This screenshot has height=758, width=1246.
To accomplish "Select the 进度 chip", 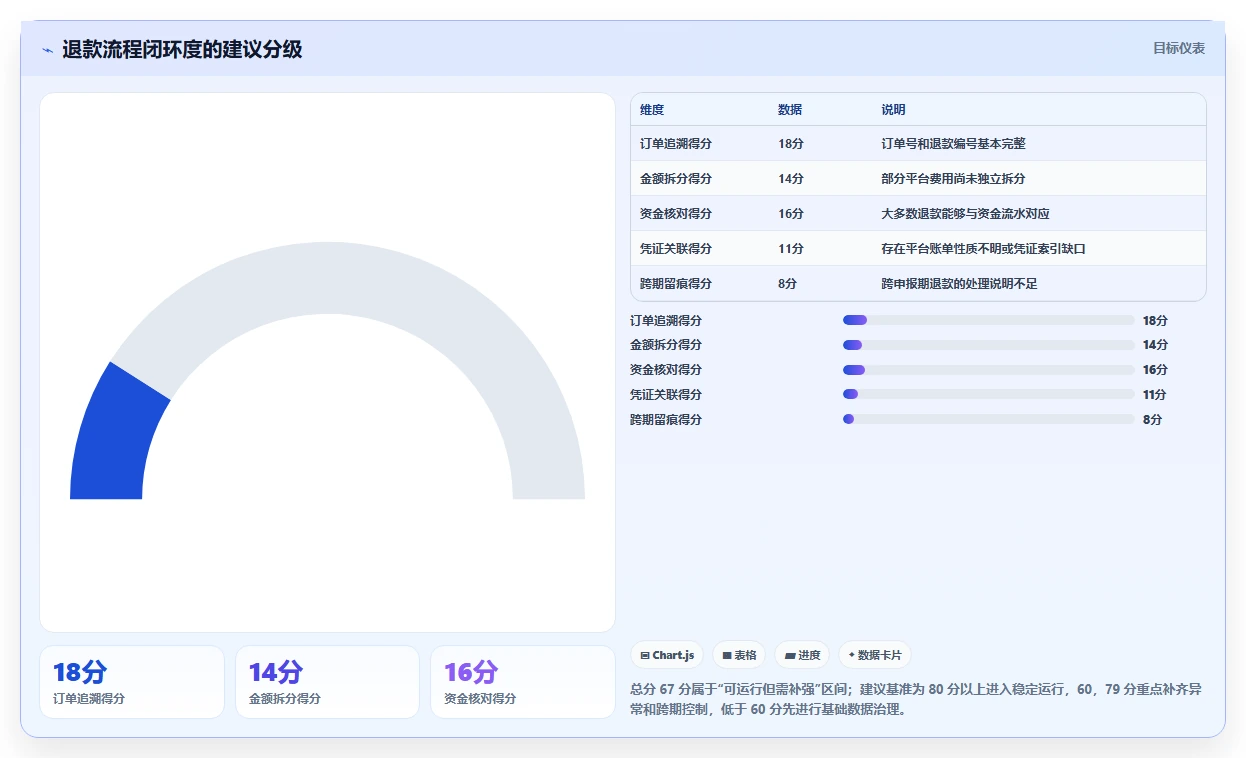I will point(802,655).
